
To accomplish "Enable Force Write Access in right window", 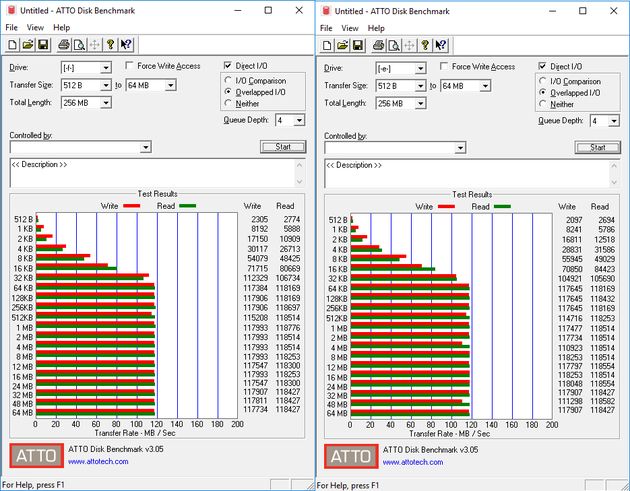I will 444,66.
